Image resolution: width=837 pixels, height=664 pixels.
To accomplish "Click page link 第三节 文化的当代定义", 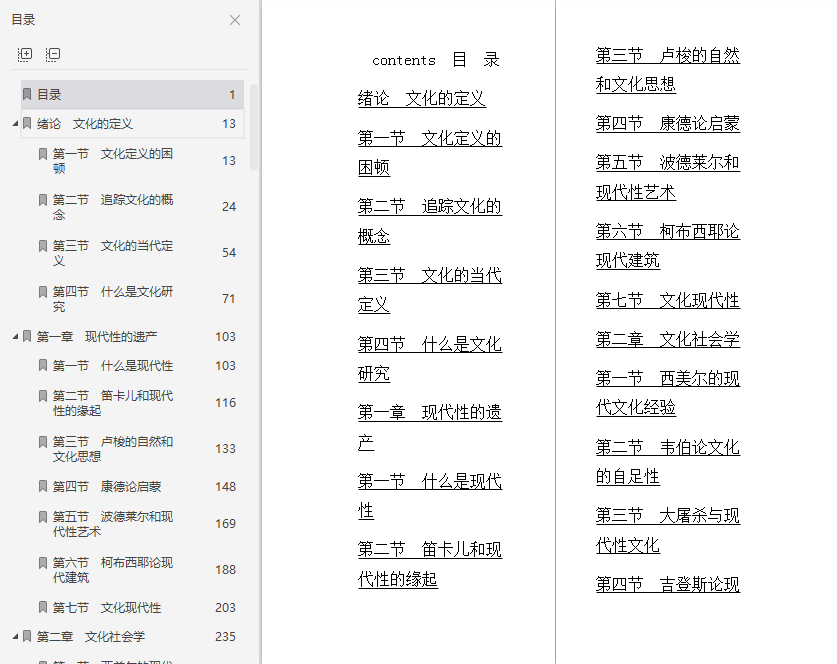I will (430, 290).
